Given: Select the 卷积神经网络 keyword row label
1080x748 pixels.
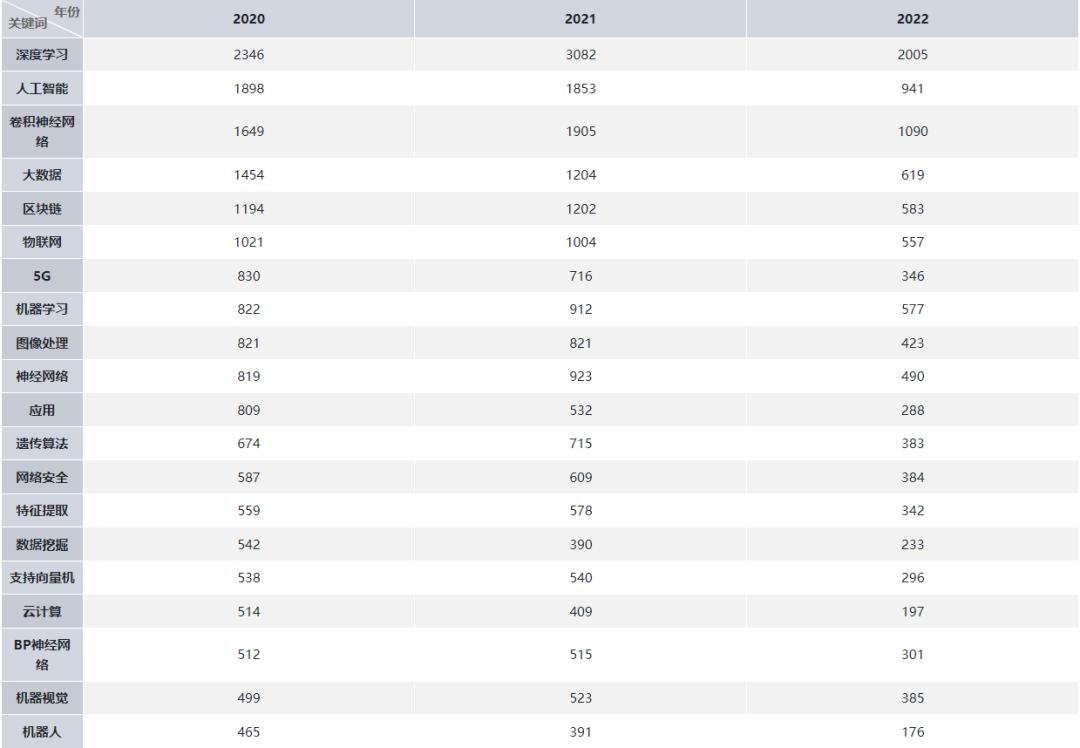Looking at the screenshot, I should point(42,132).
